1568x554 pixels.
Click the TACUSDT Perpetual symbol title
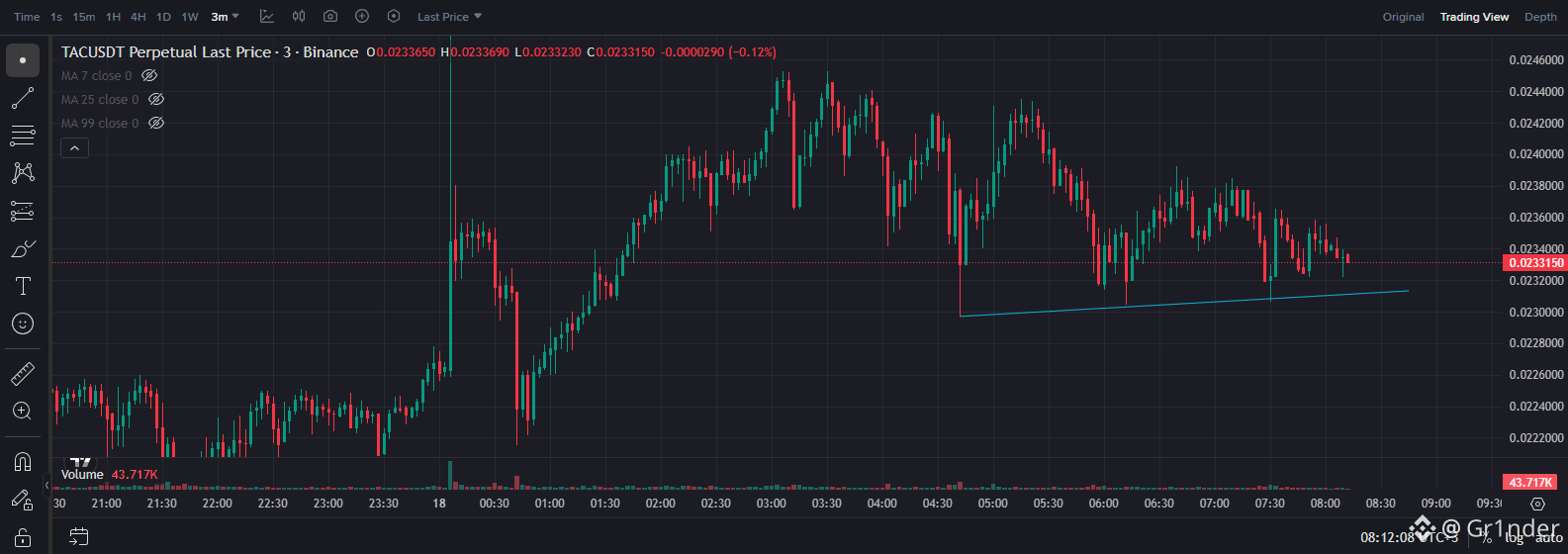point(210,52)
